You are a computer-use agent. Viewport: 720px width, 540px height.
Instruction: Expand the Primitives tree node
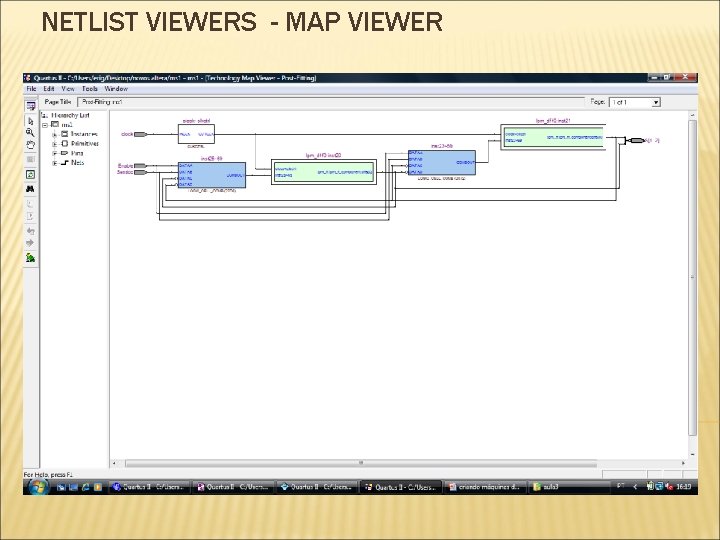click(55, 144)
